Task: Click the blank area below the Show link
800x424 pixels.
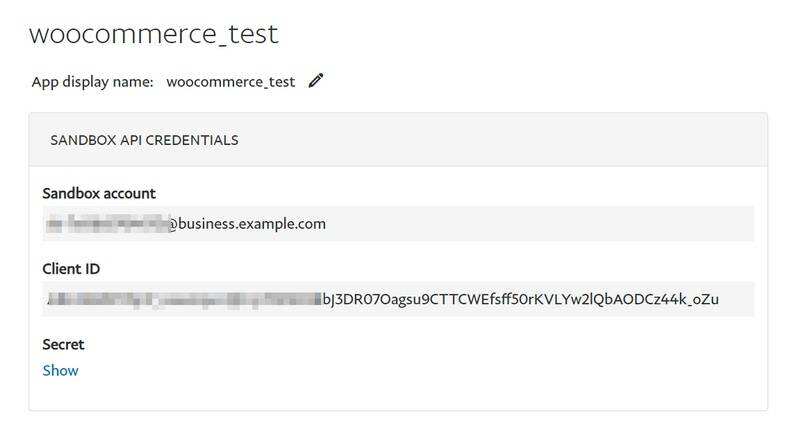Action: tap(60, 396)
